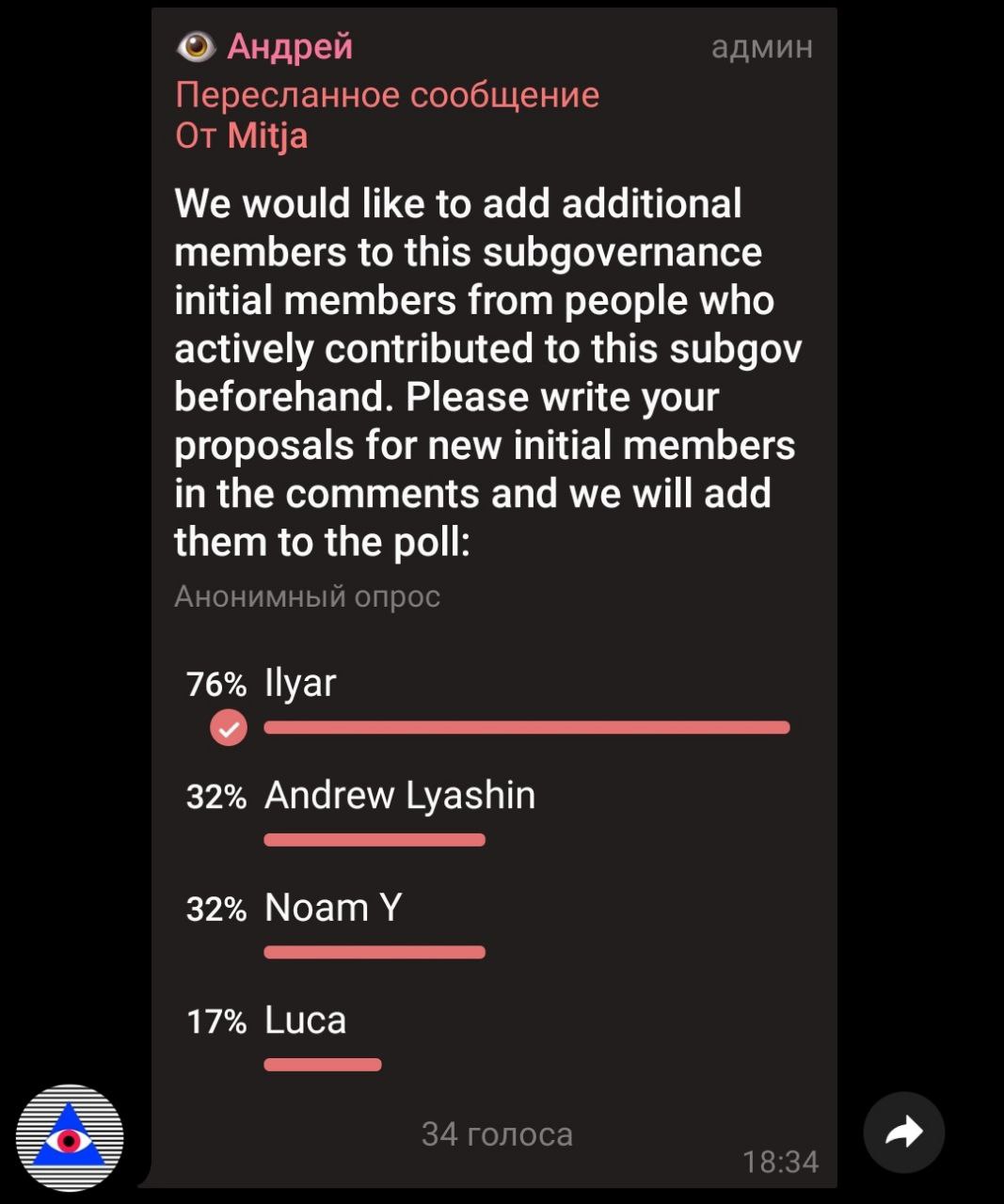The image size is (1004, 1204).
Task: Select the Ilyar poll option
Action: 300,684
